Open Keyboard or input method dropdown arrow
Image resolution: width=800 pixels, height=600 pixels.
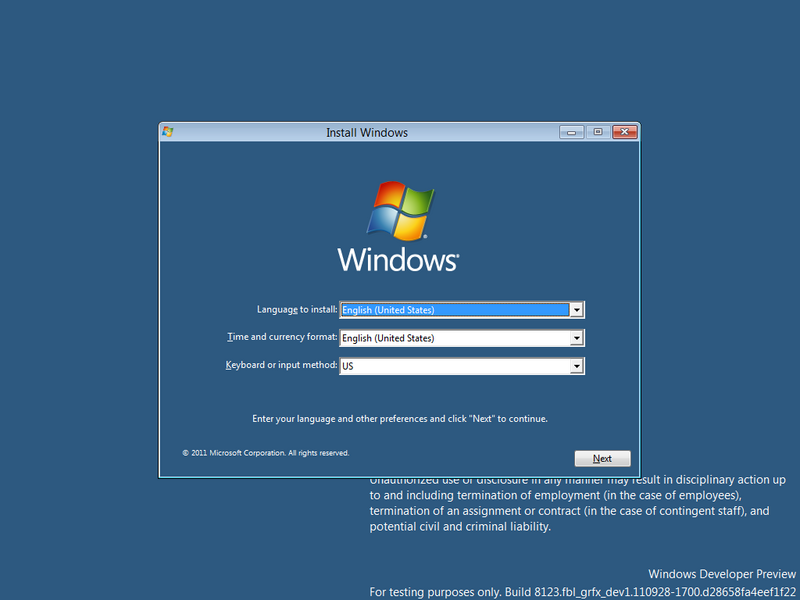pos(576,366)
